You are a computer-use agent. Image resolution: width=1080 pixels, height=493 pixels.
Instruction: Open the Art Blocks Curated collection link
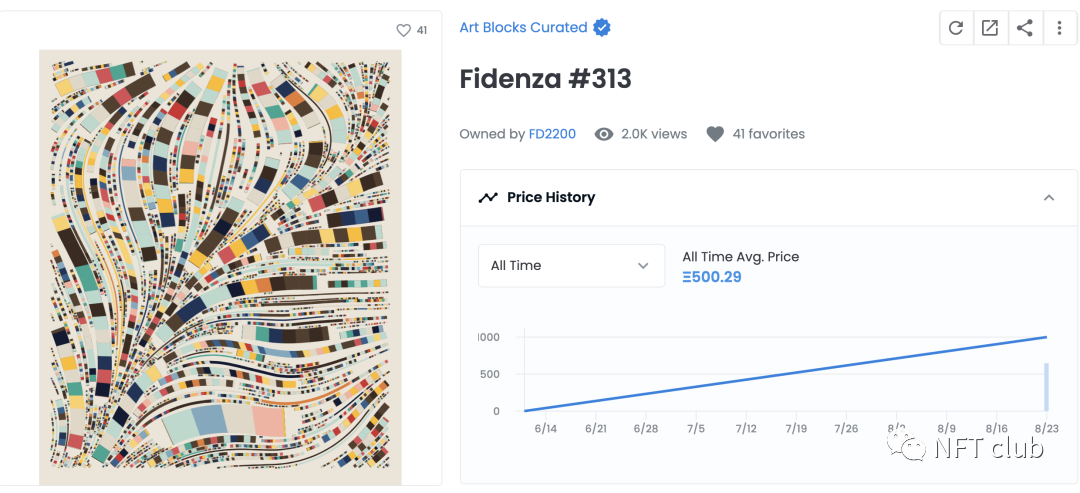click(x=523, y=28)
